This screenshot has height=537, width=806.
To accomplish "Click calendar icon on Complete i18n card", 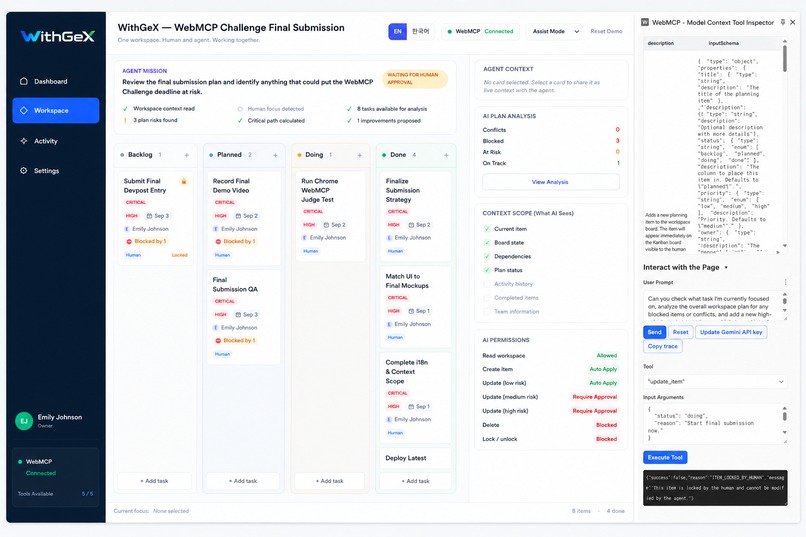I will point(411,406).
